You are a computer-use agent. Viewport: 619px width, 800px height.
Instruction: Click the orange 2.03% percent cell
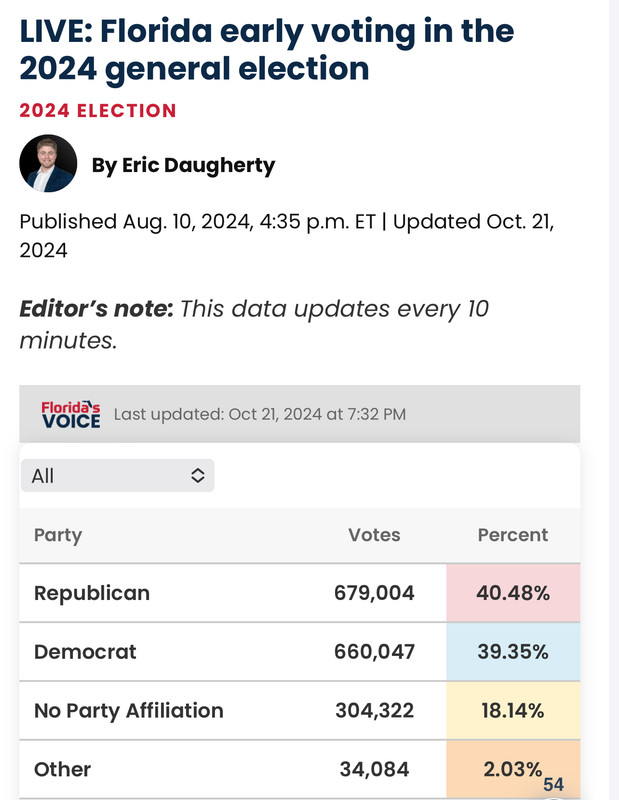[x=513, y=769]
